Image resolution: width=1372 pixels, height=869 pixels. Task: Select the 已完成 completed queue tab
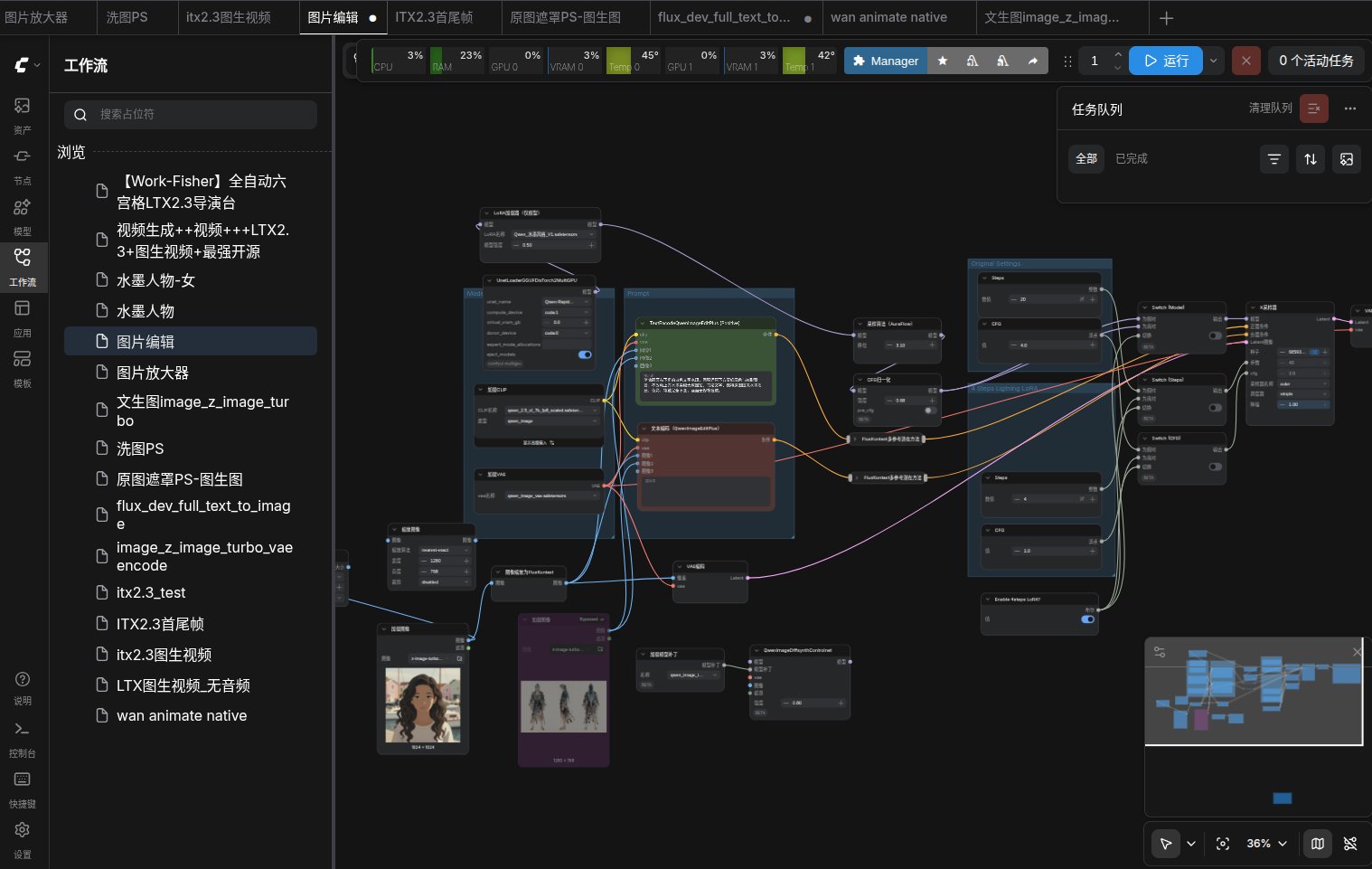(x=1131, y=159)
